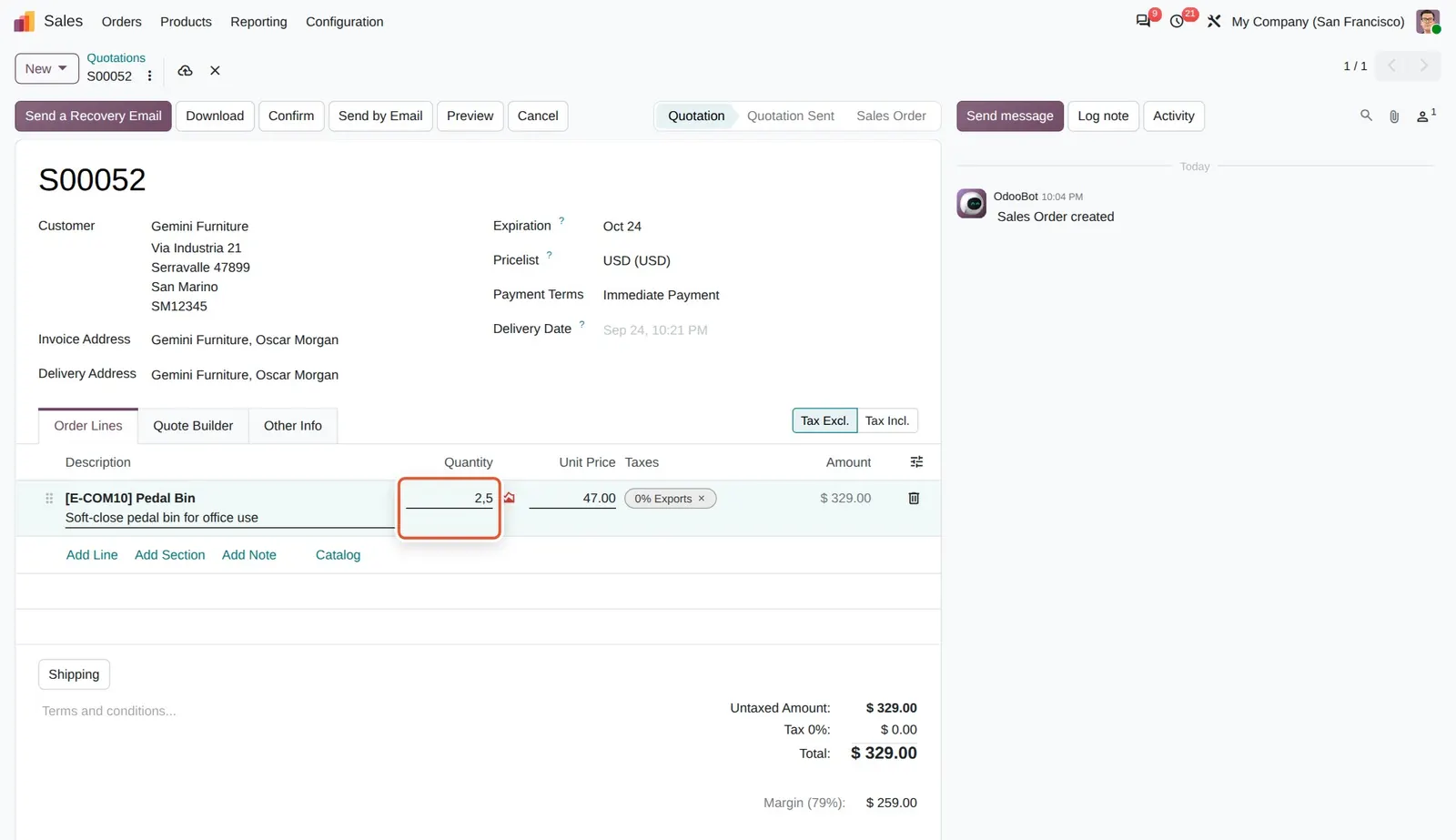Preview the quotation
1456x840 pixels.
(x=470, y=116)
